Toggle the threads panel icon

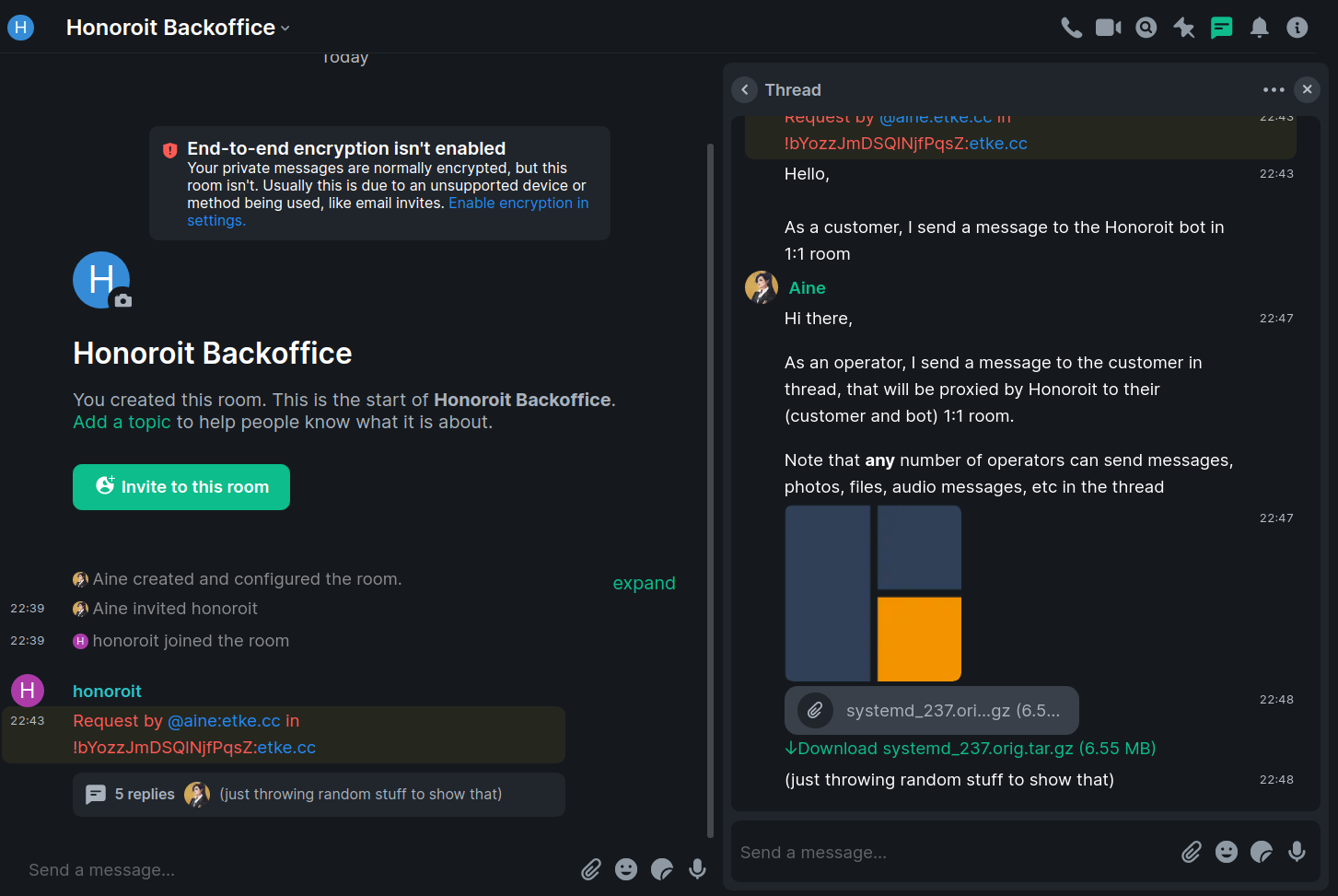click(x=1221, y=28)
